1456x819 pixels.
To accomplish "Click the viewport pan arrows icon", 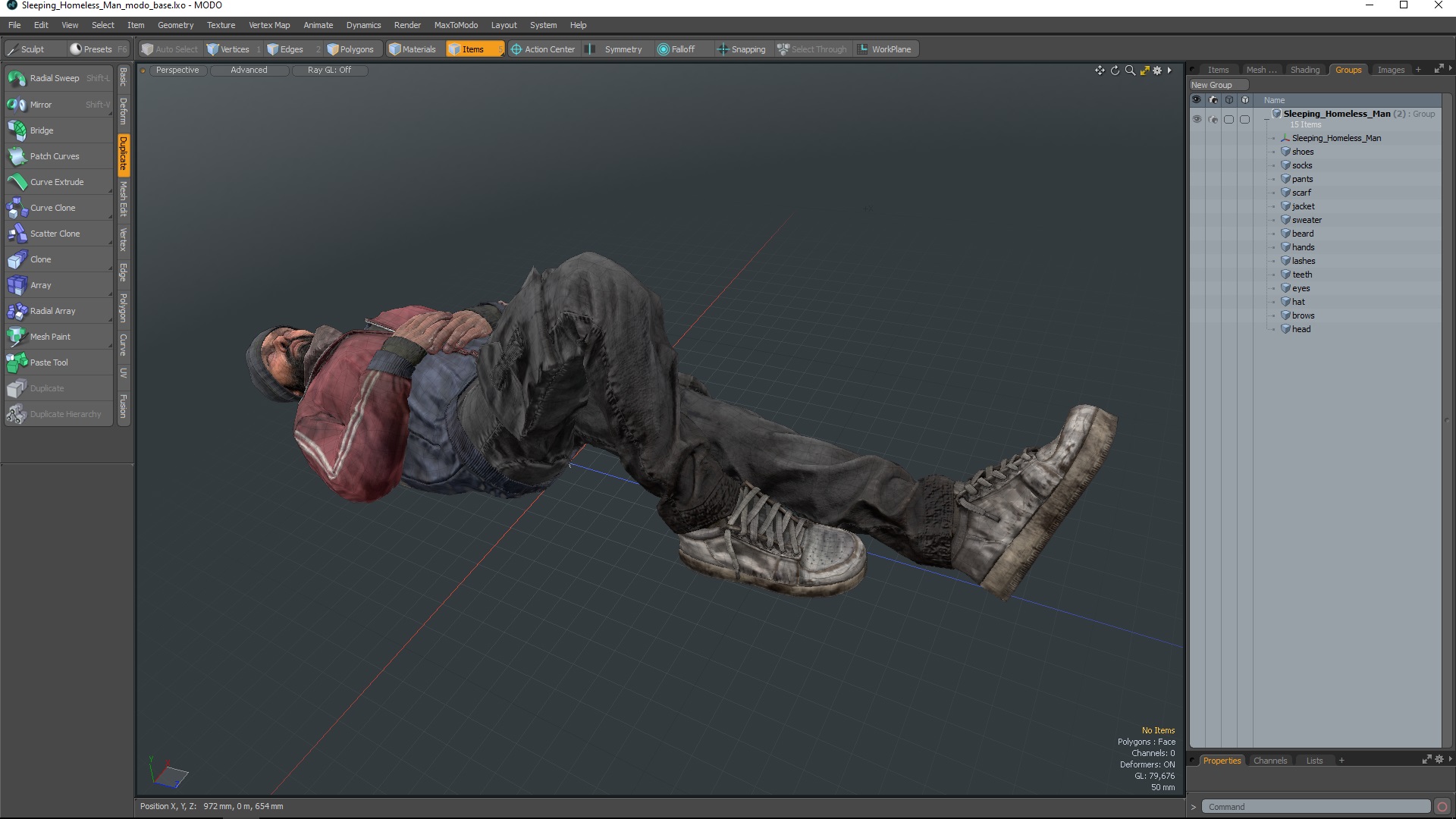I will click(1100, 71).
